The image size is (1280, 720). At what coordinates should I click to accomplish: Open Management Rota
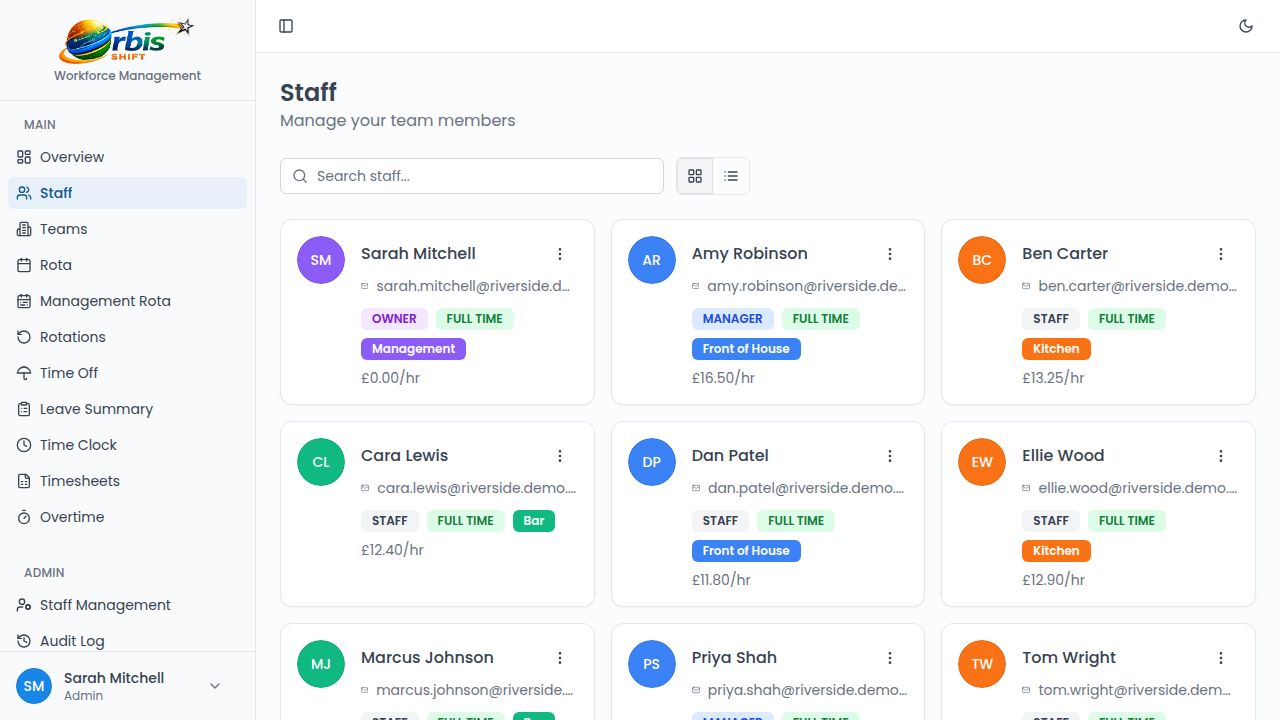tap(127, 301)
